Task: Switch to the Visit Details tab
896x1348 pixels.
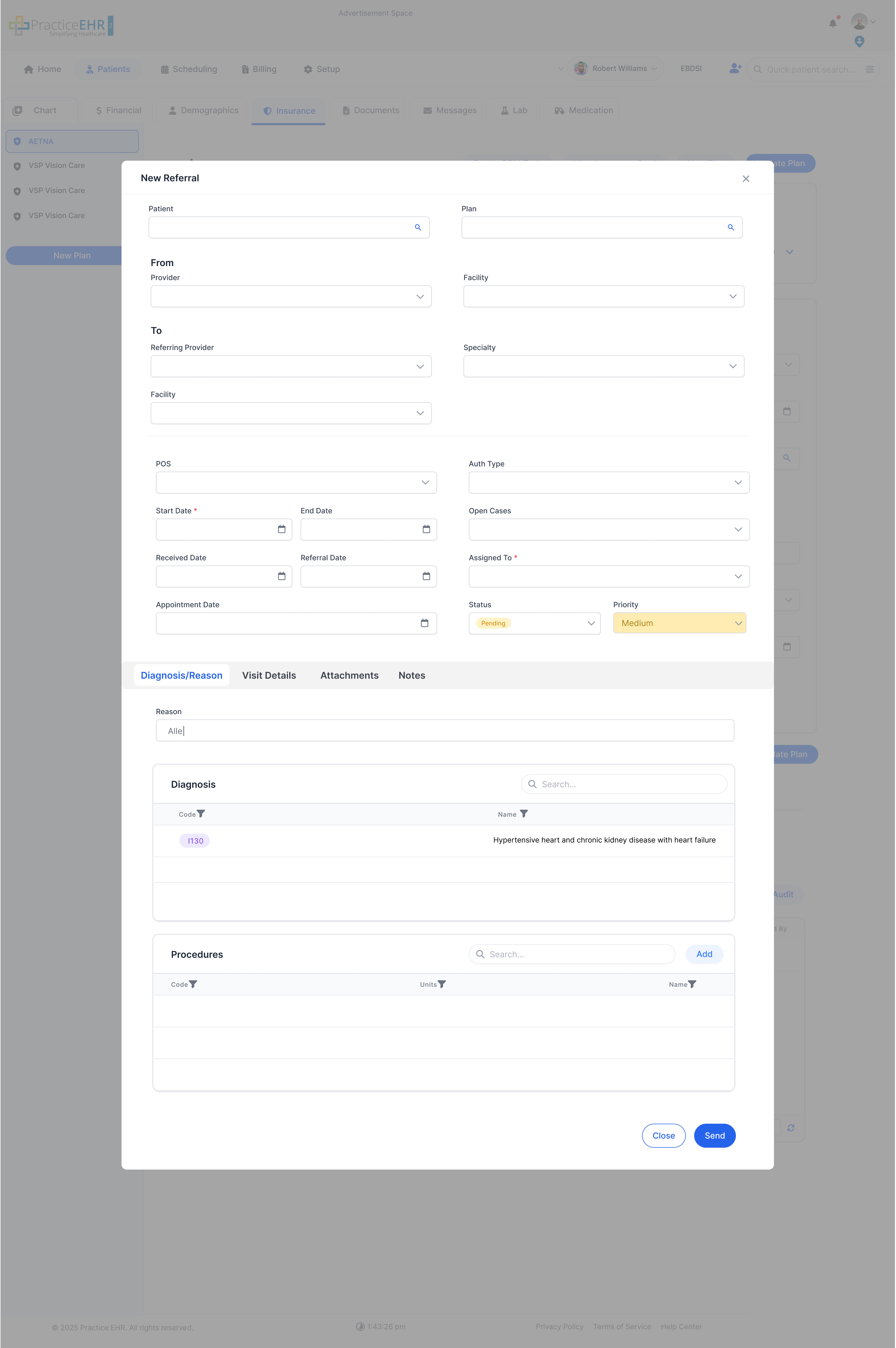Action: [269, 675]
